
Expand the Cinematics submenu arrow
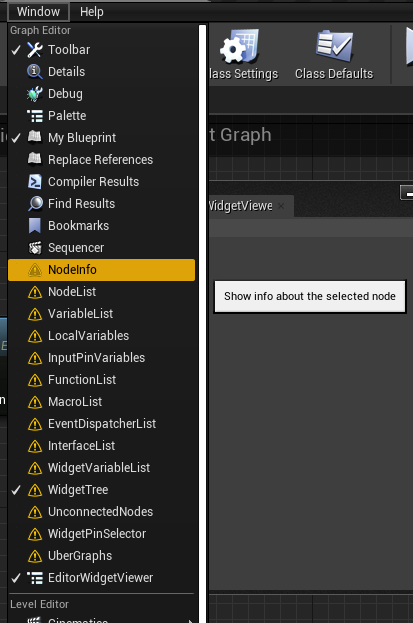click(x=191, y=621)
